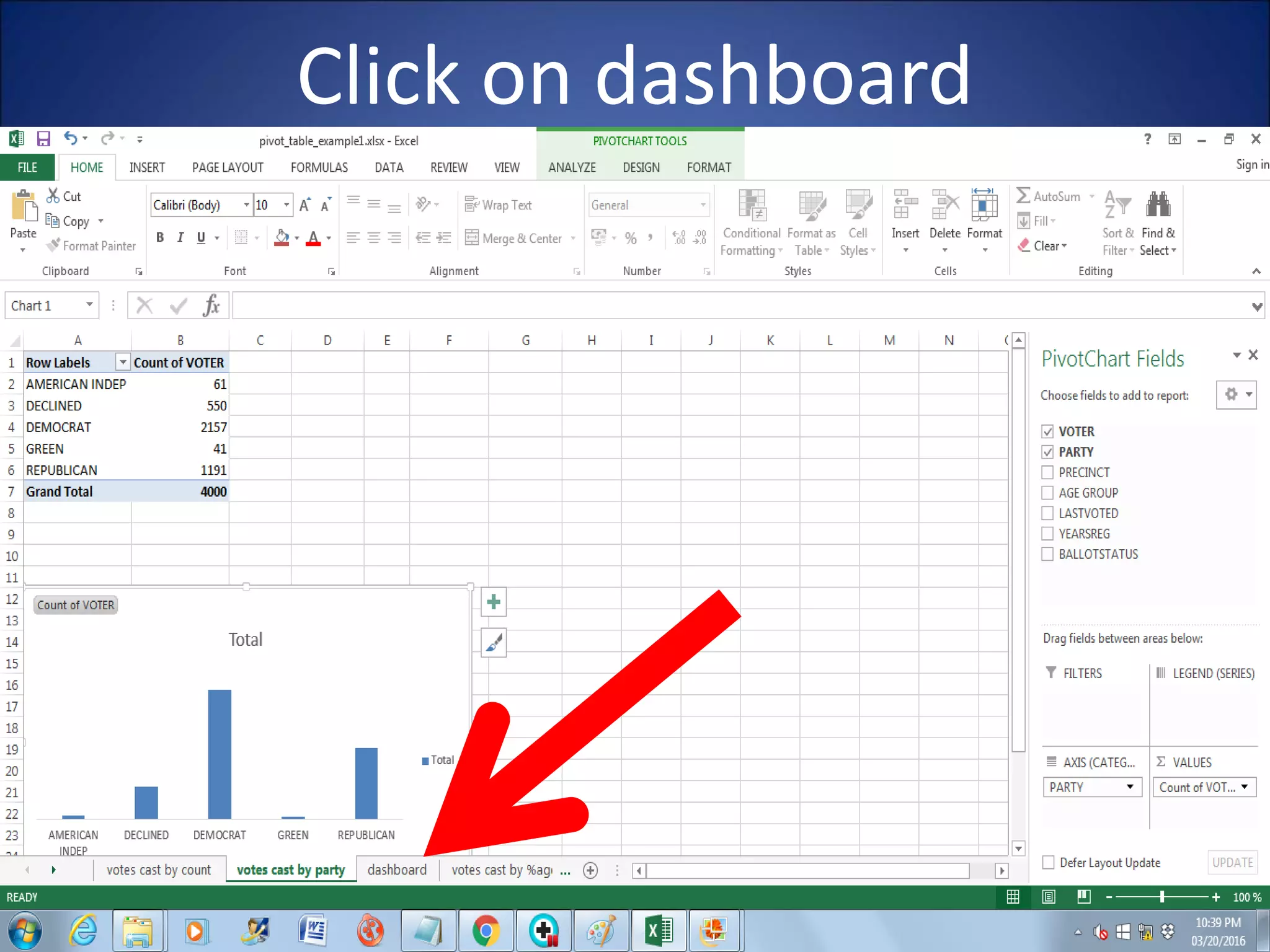Click the Chart Styles paintbrush button
The height and width of the screenshot is (952, 1270).
[x=494, y=643]
